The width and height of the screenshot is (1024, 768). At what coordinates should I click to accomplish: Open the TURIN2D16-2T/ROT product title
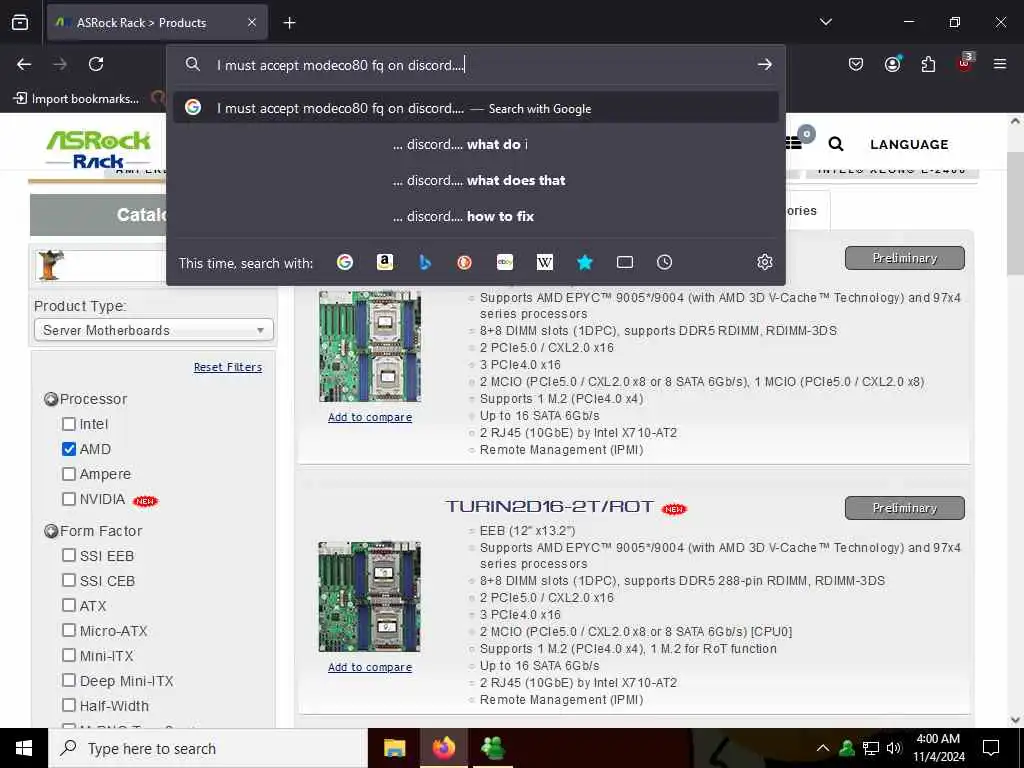point(549,506)
